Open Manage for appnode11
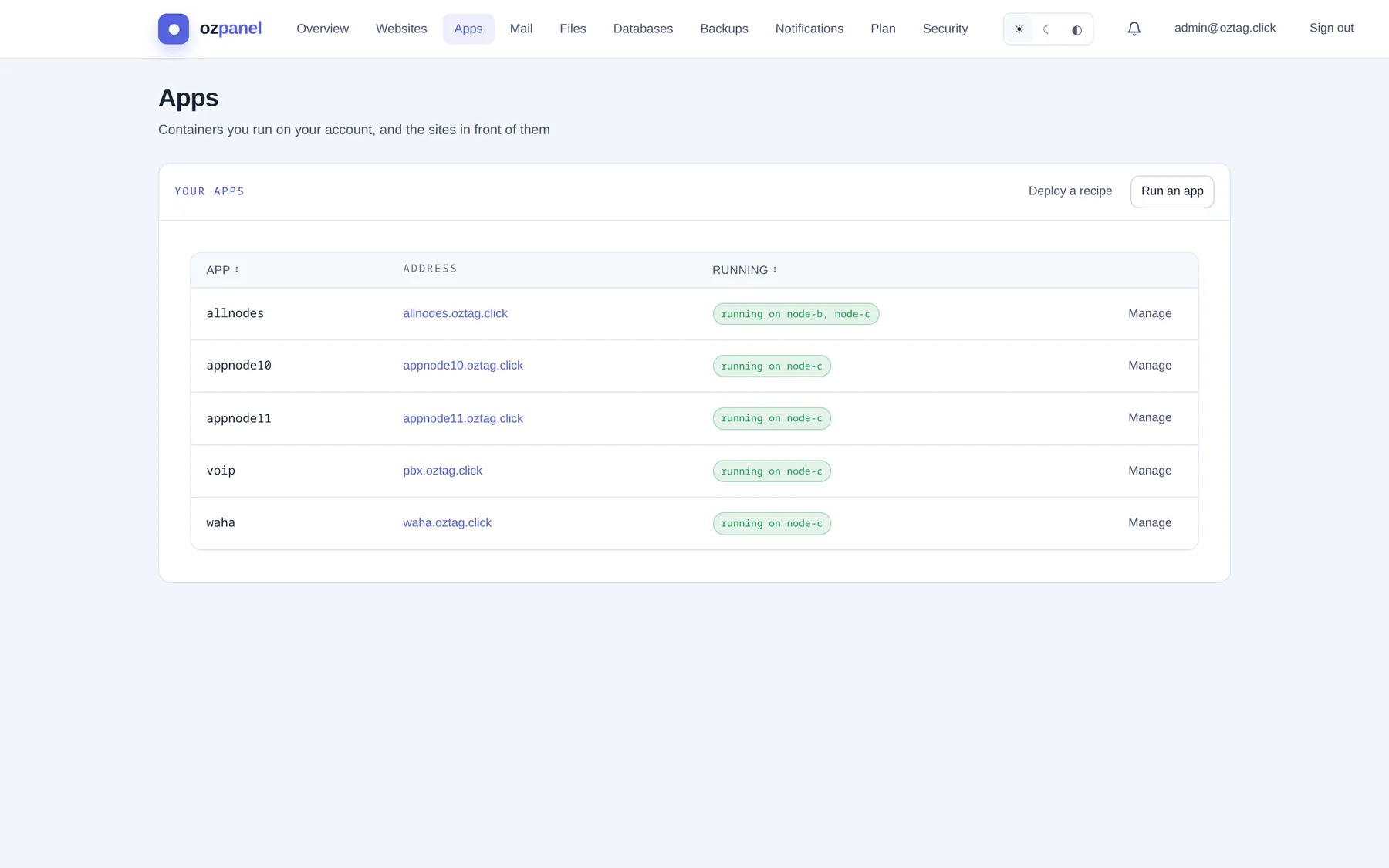 (x=1150, y=417)
